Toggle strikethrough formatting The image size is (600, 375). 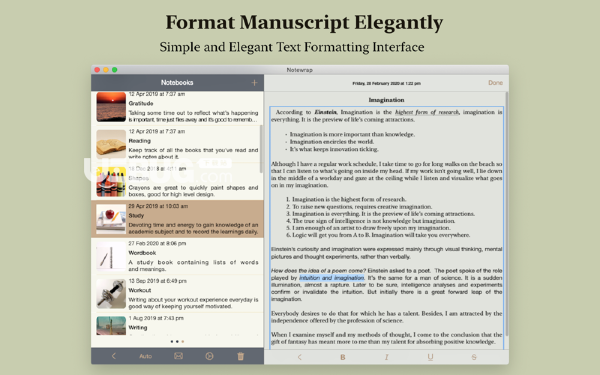[474, 357]
